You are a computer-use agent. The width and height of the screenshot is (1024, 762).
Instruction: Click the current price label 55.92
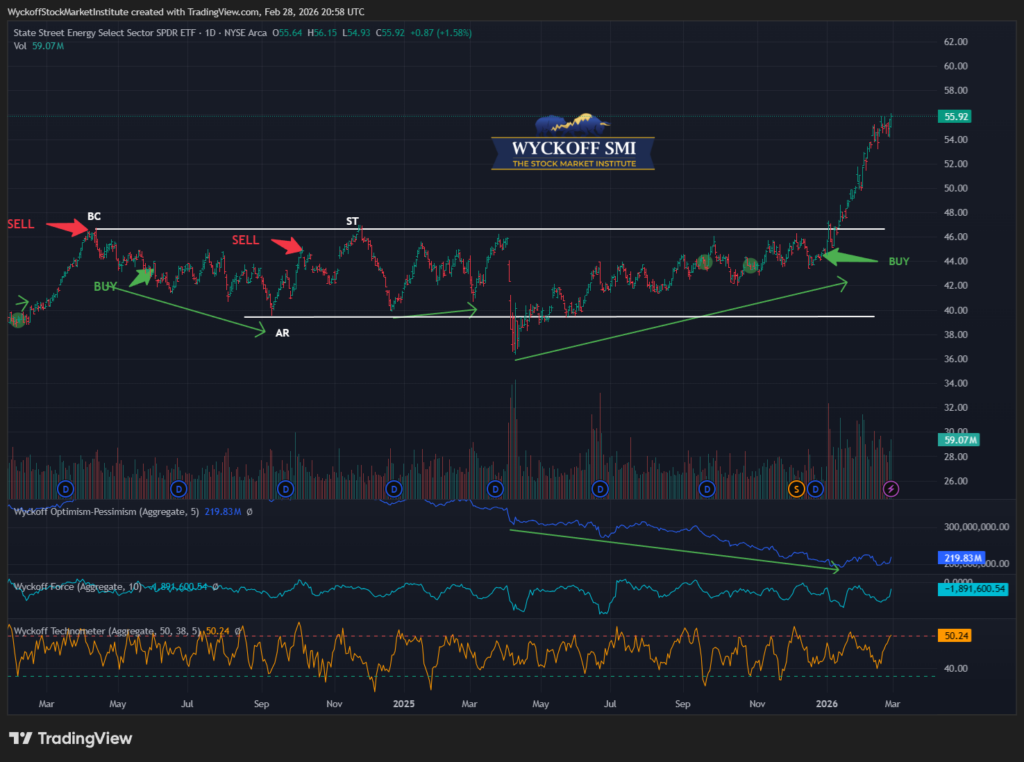coord(957,116)
